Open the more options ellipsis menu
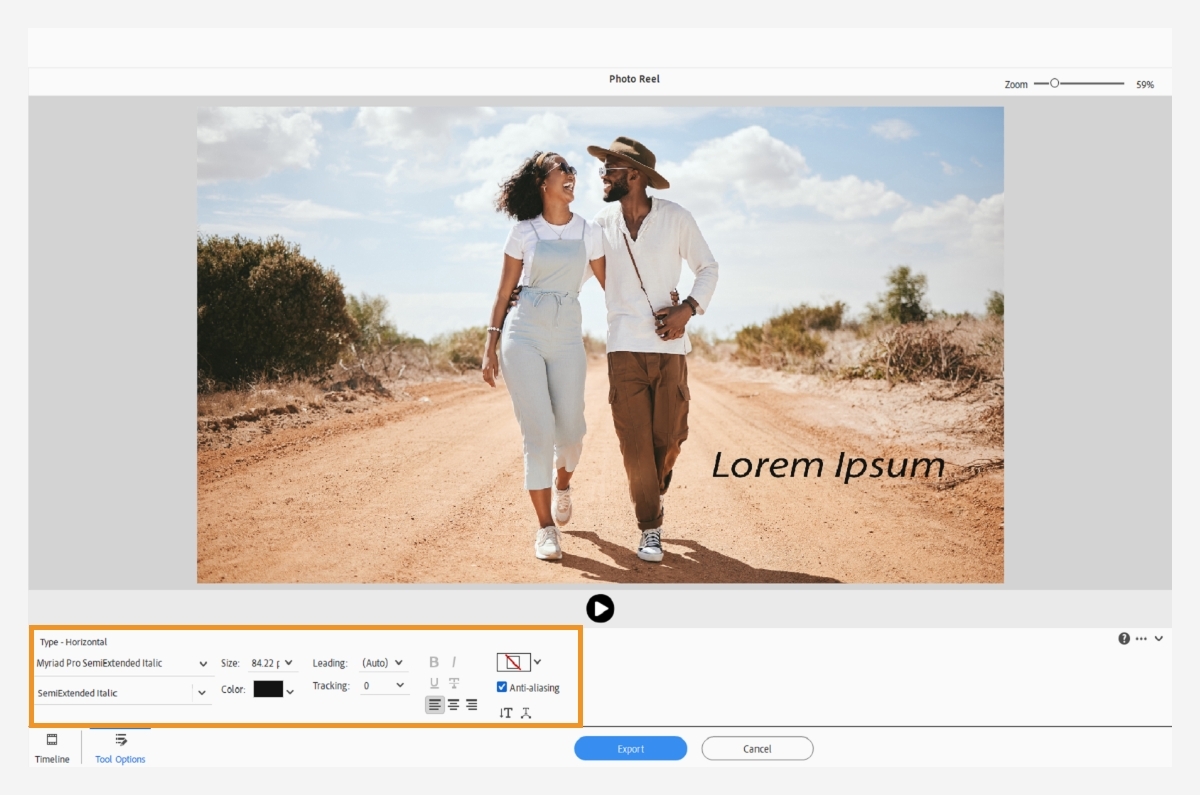 click(x=1140, y=640)
